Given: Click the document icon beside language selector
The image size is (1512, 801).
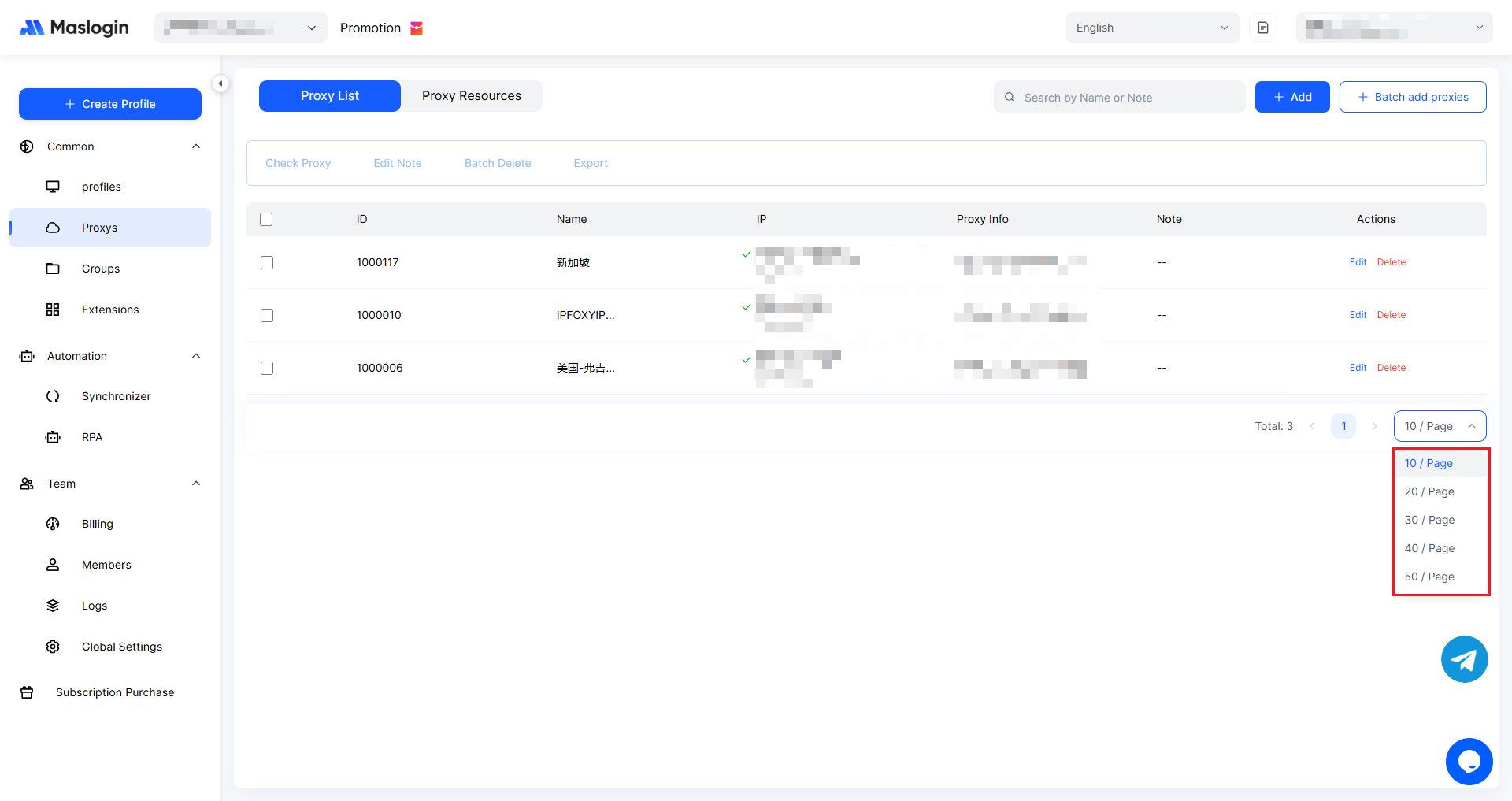Looking at the screenshot, I should (x=1263, y=28).
